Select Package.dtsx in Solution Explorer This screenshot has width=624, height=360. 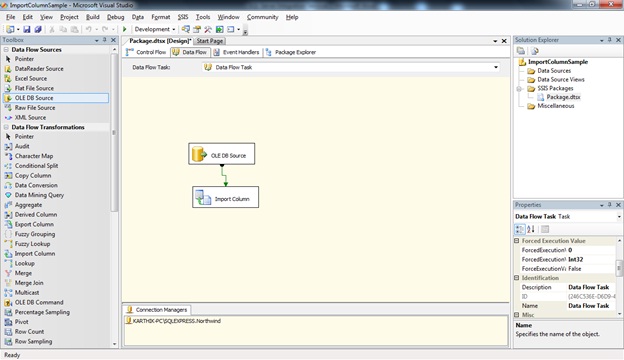coord(563,97)
